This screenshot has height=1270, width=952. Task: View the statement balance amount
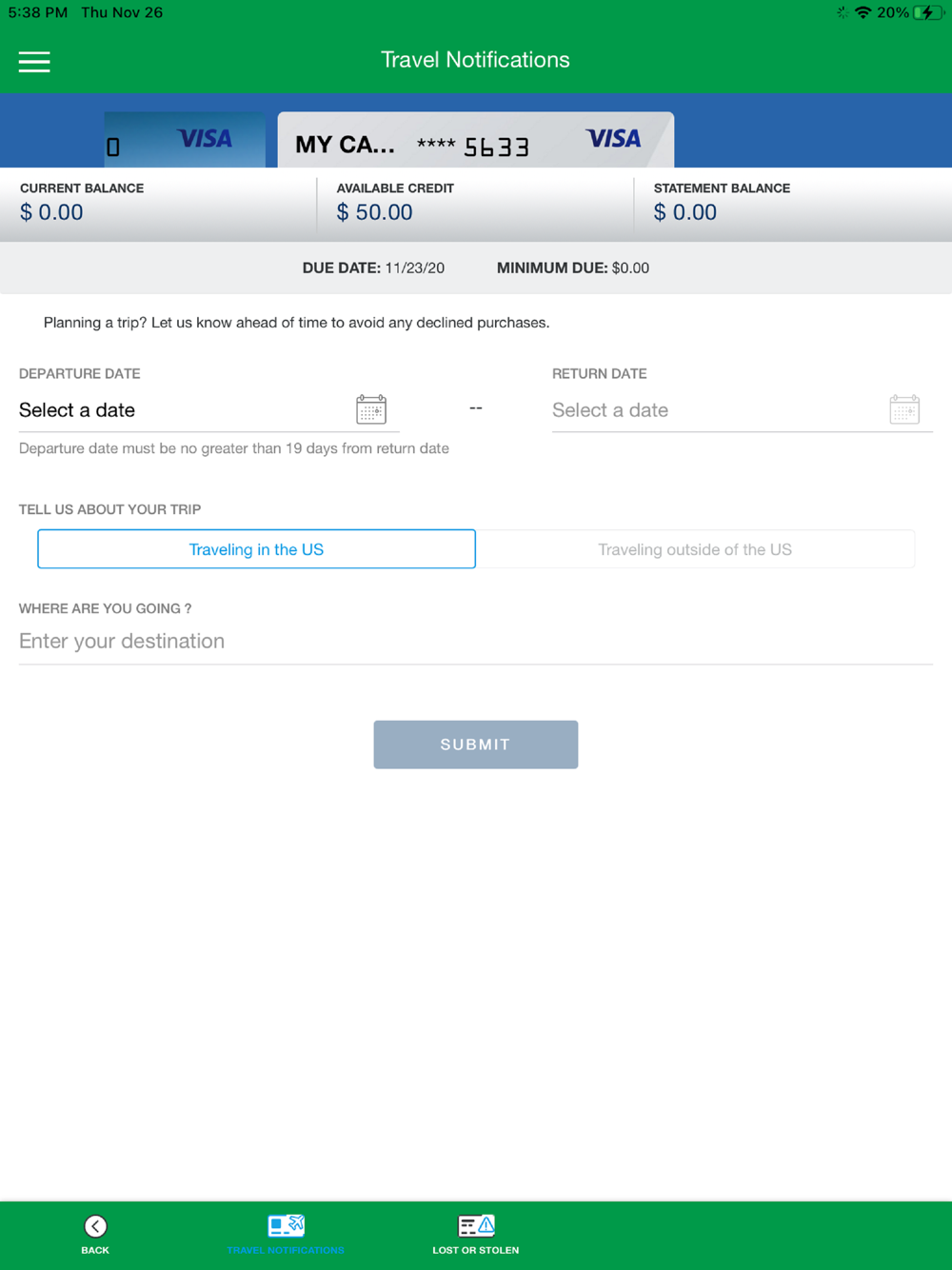[685, 212]
